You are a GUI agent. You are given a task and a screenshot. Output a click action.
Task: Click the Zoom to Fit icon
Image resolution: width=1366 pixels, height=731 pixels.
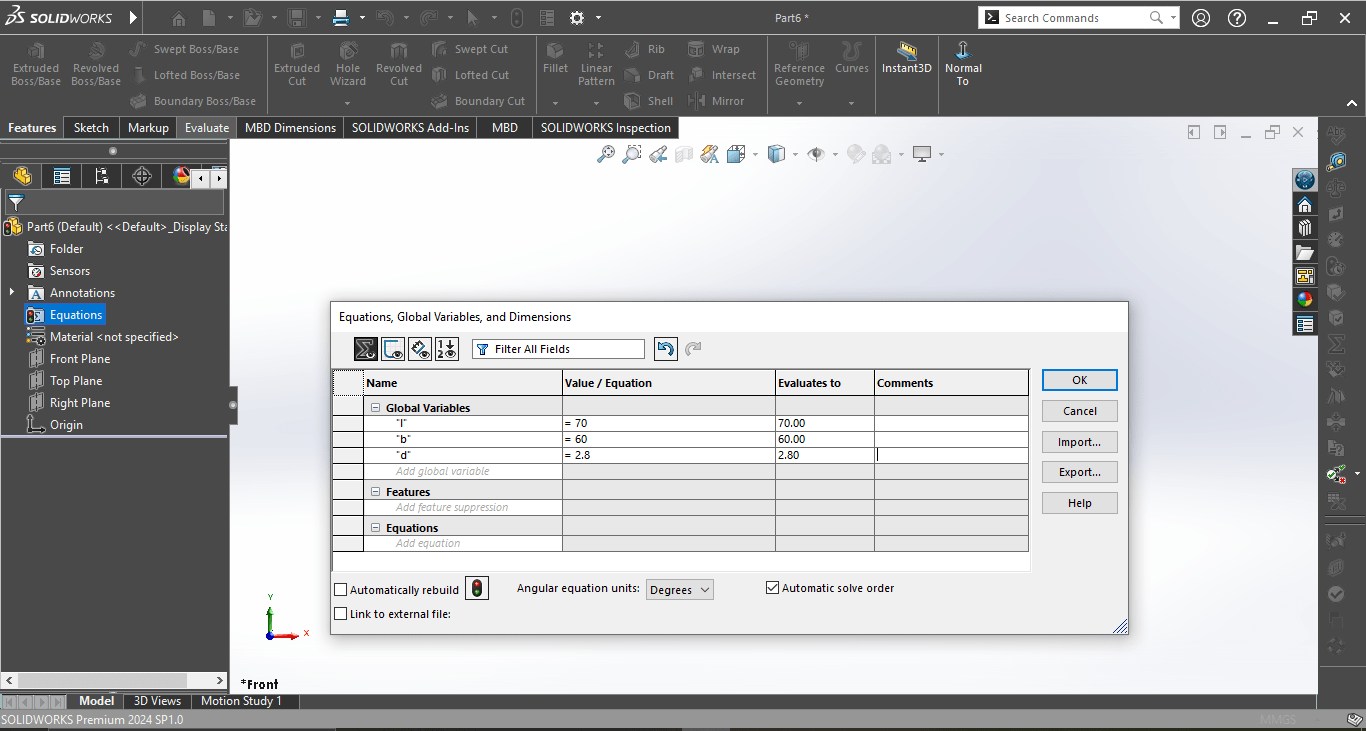tap(605, 154)
